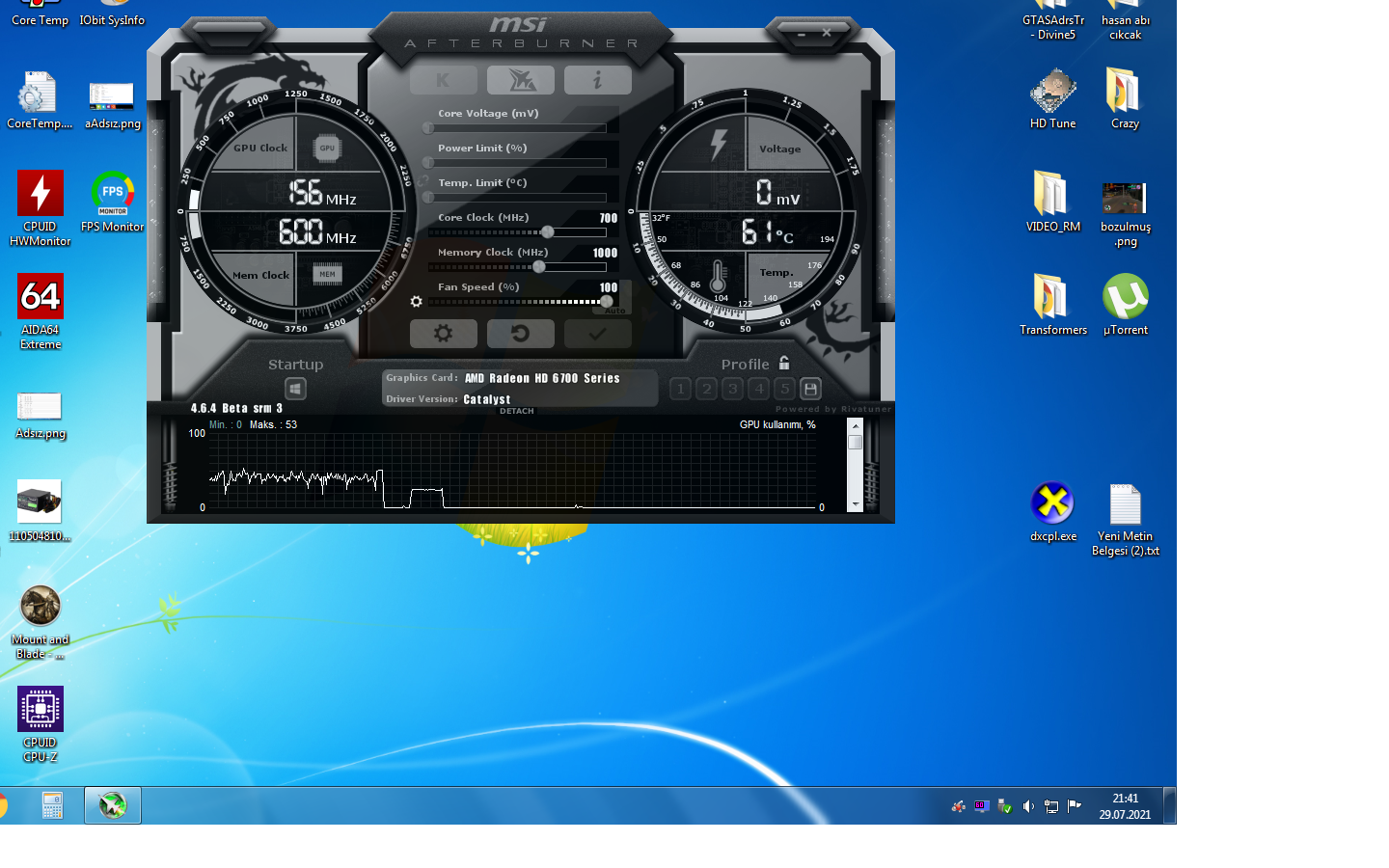
Task: Select the Adsız.png desktop file
Action: (40, 416)
